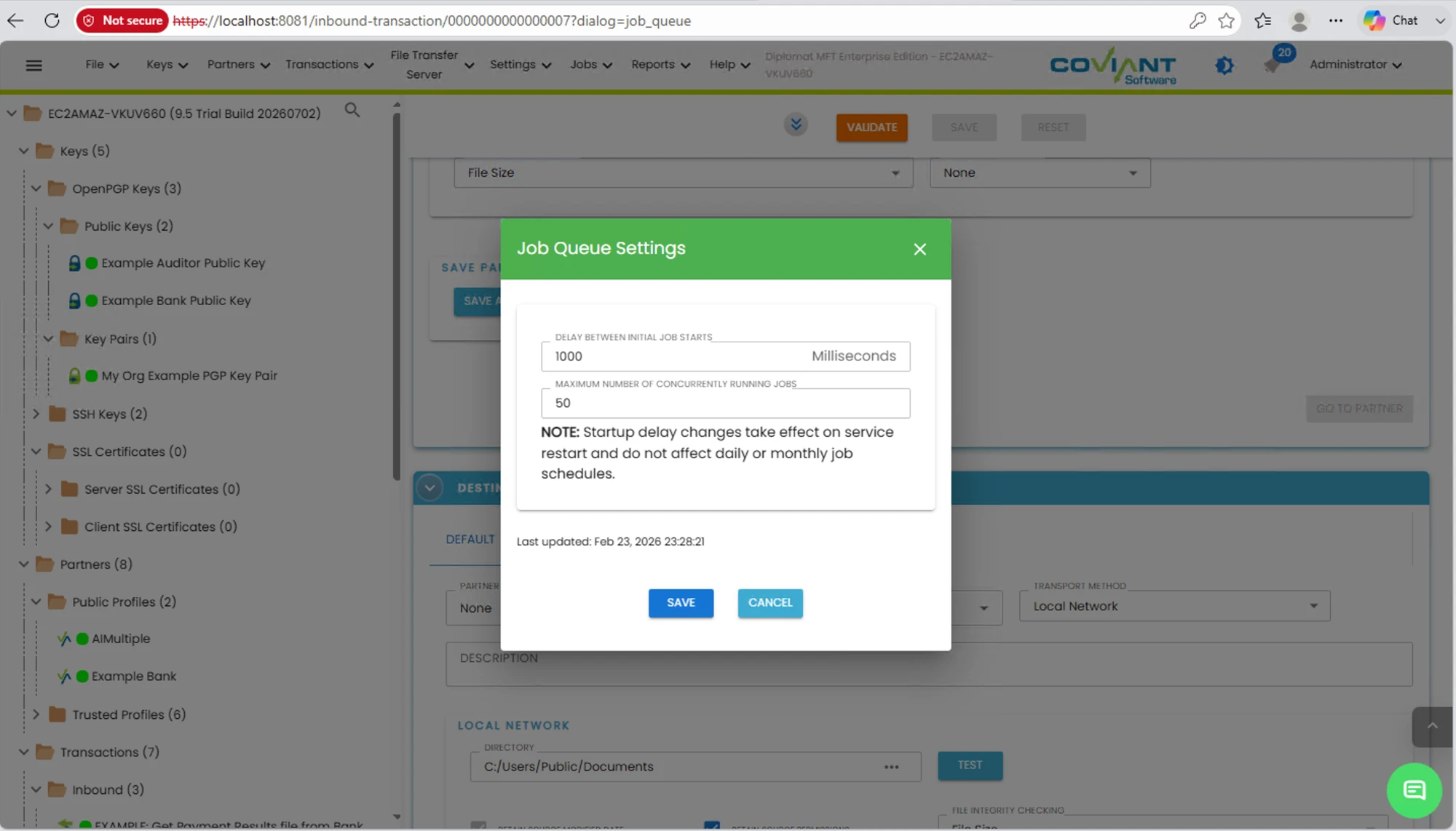The width and height of the screenshot is (1456, 831).
Task: Search the navigation tree
Action: coord(352,110)
